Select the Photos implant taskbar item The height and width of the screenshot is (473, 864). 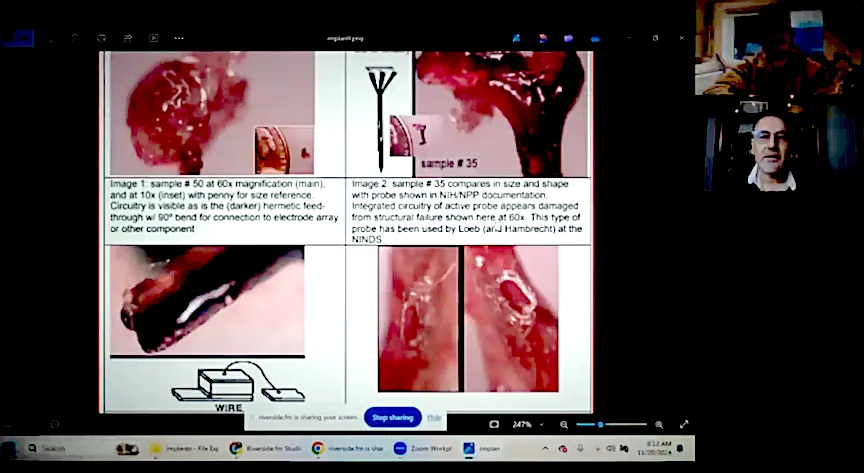482,449
